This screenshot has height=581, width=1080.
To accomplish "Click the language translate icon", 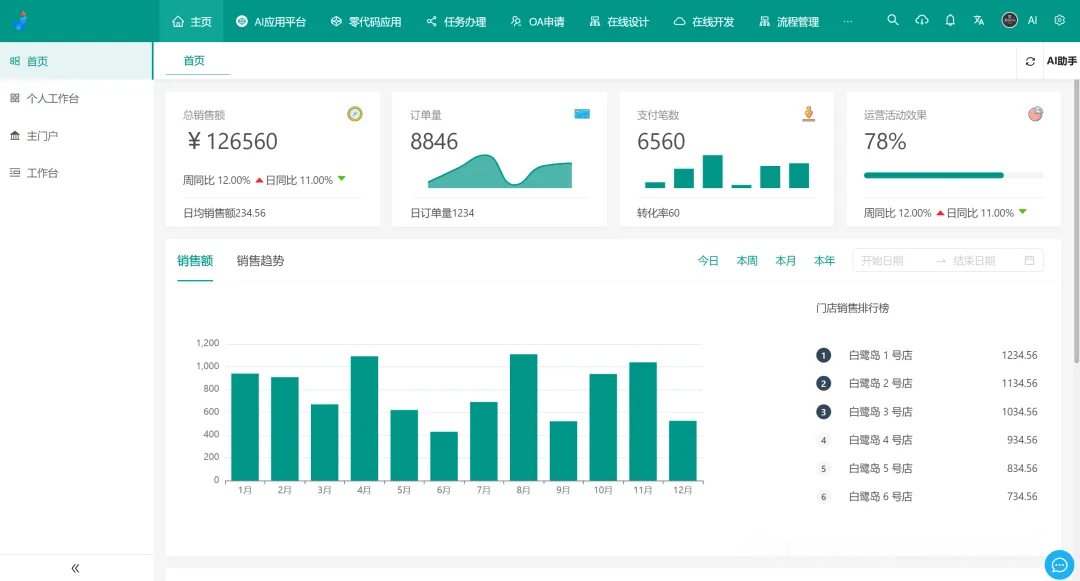I will pos(979,20).
